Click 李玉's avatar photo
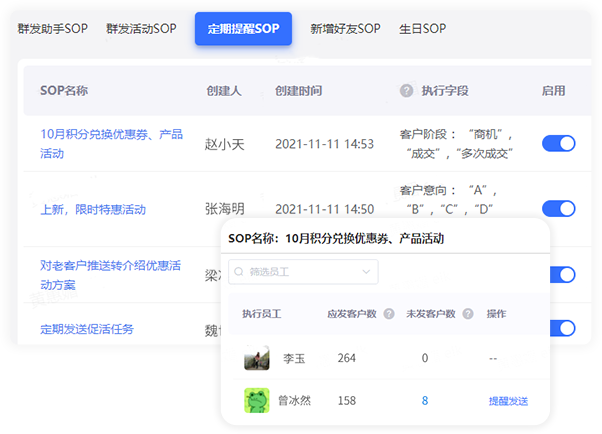The width and height of the screenshot is (602, 434). pyautogui.click(x=257, y=358)
